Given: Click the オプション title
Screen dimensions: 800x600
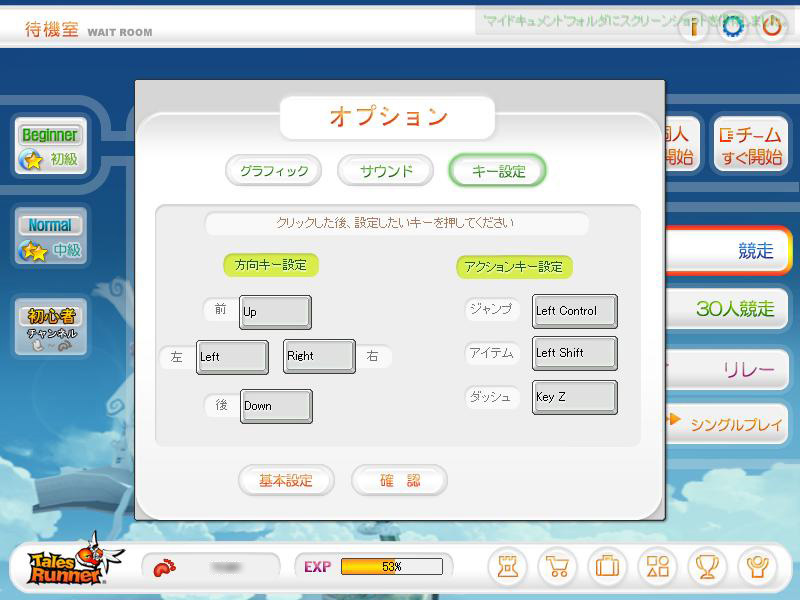Looking at the screenshot, I should [x=388, y=117].
